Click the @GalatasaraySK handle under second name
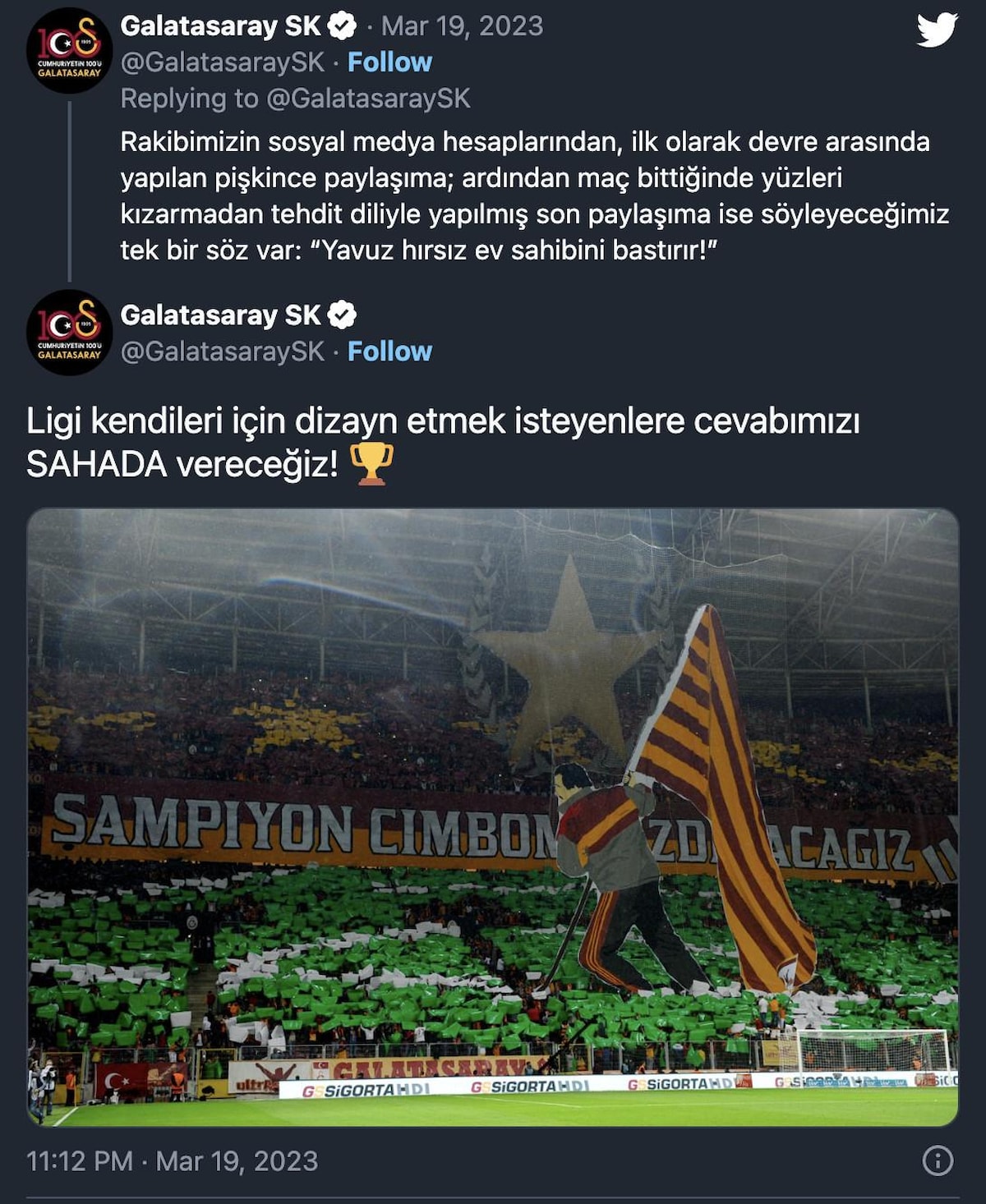This screenshot has height=1204, width=986. [223, 352]
